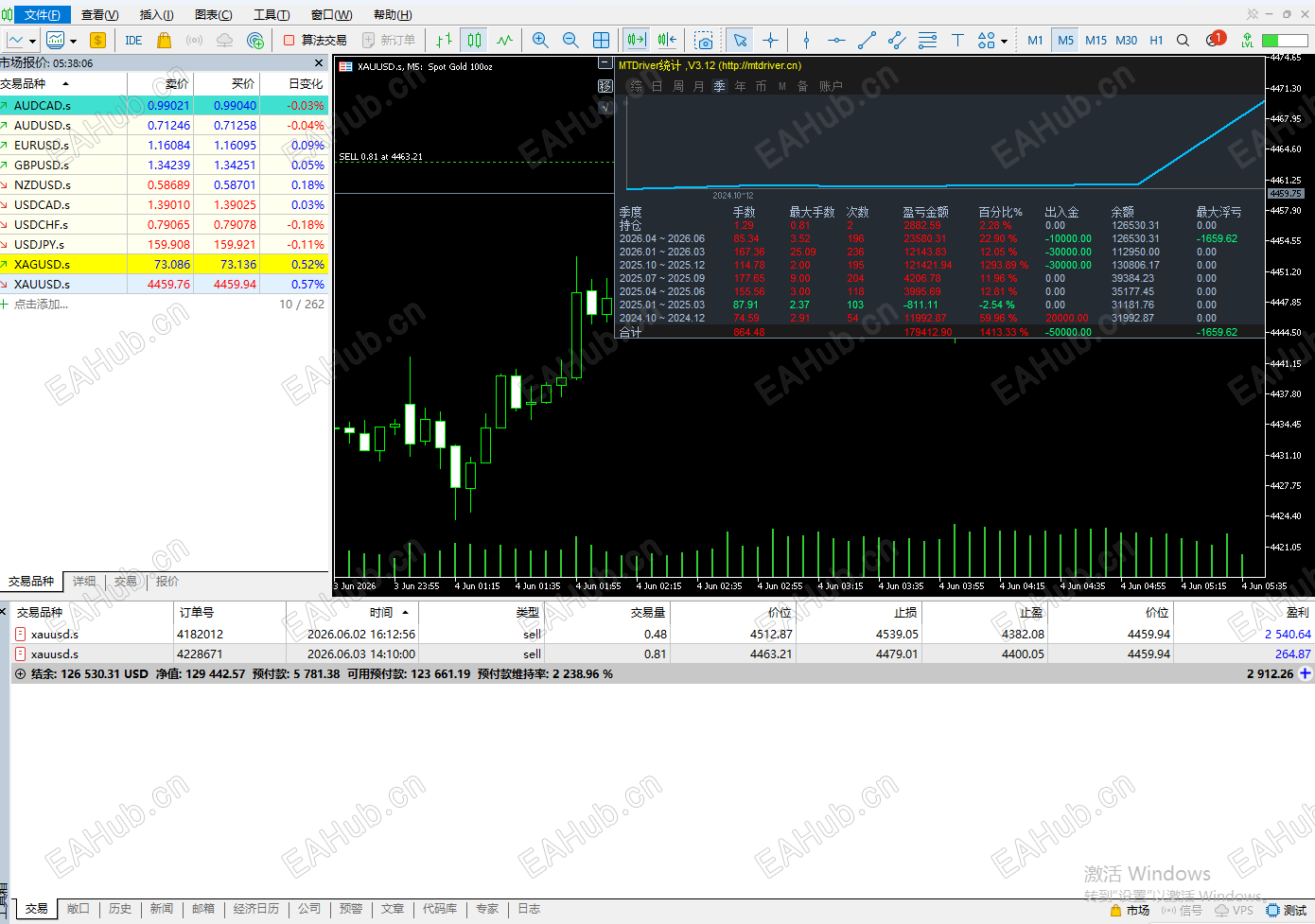
Task: Click the 新订单 new order button
Action: (389, 40)
